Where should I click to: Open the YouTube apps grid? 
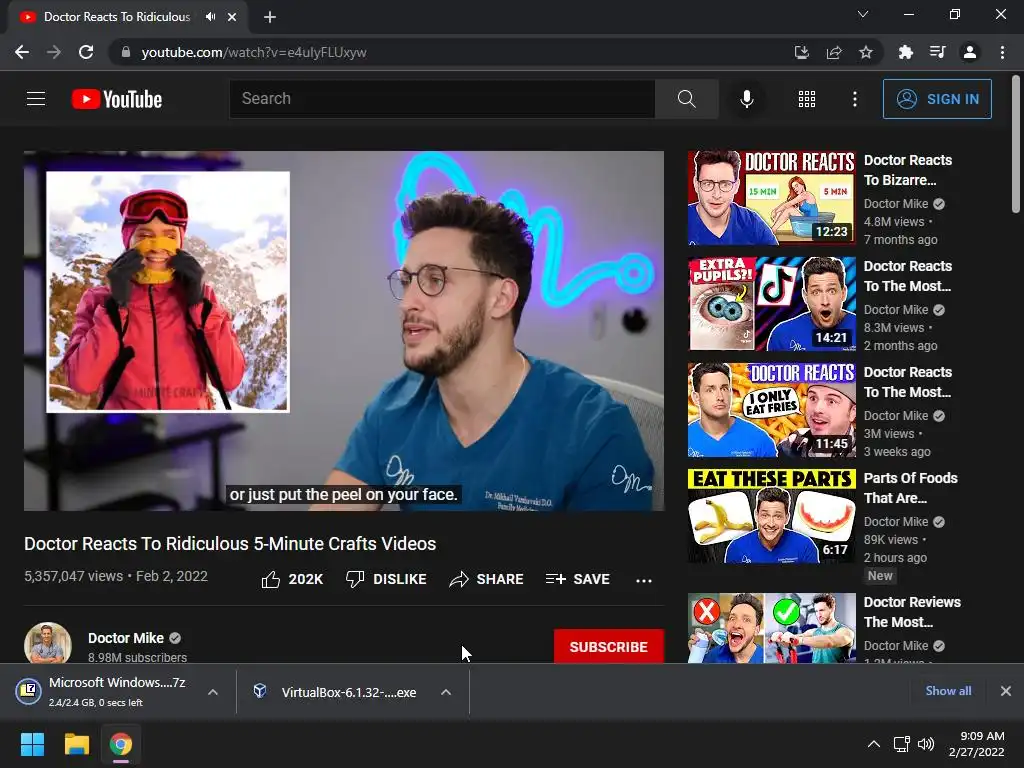click(807, 99)
